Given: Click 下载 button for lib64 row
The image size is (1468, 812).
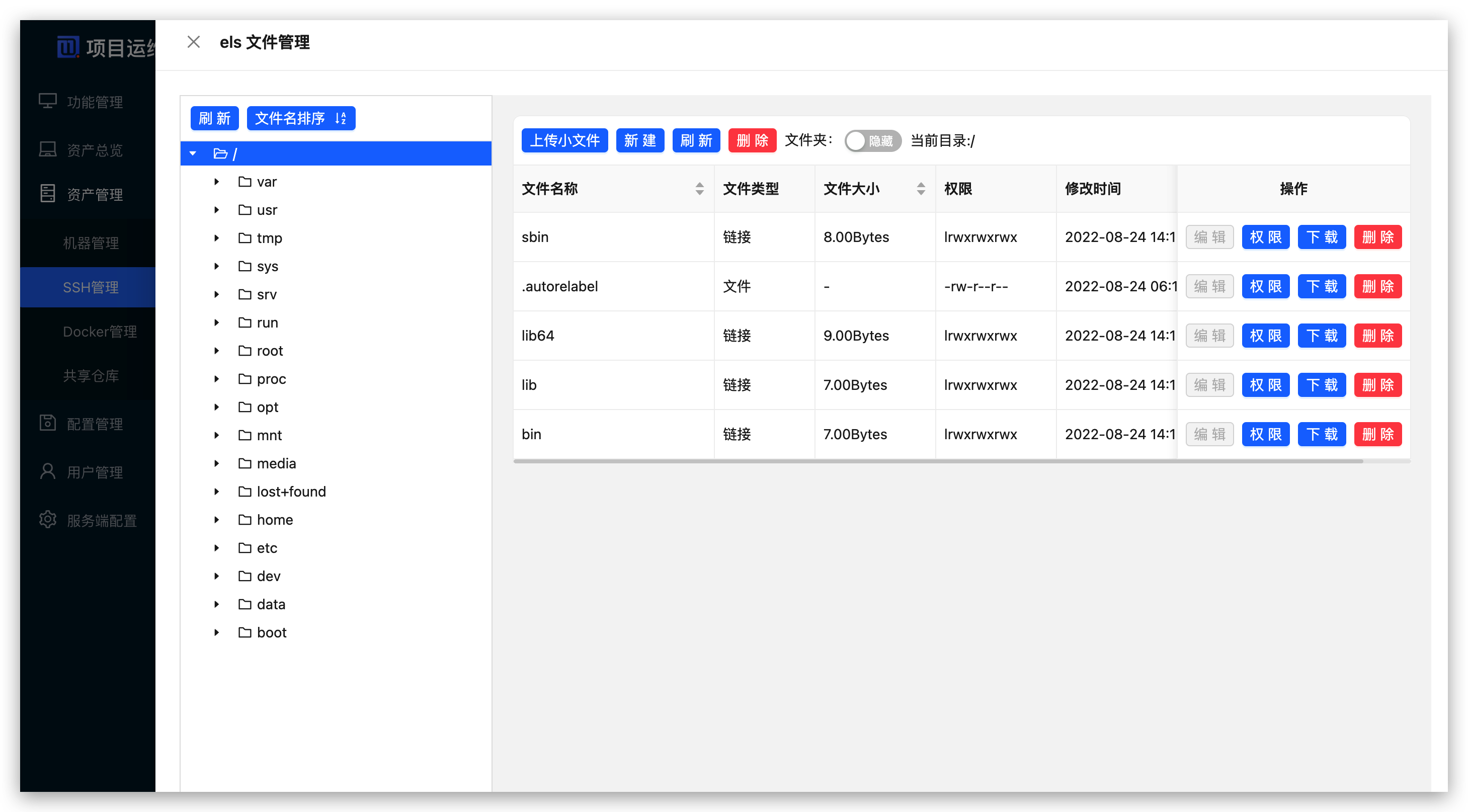Looking at the screenshot, I should (1321, 336).
